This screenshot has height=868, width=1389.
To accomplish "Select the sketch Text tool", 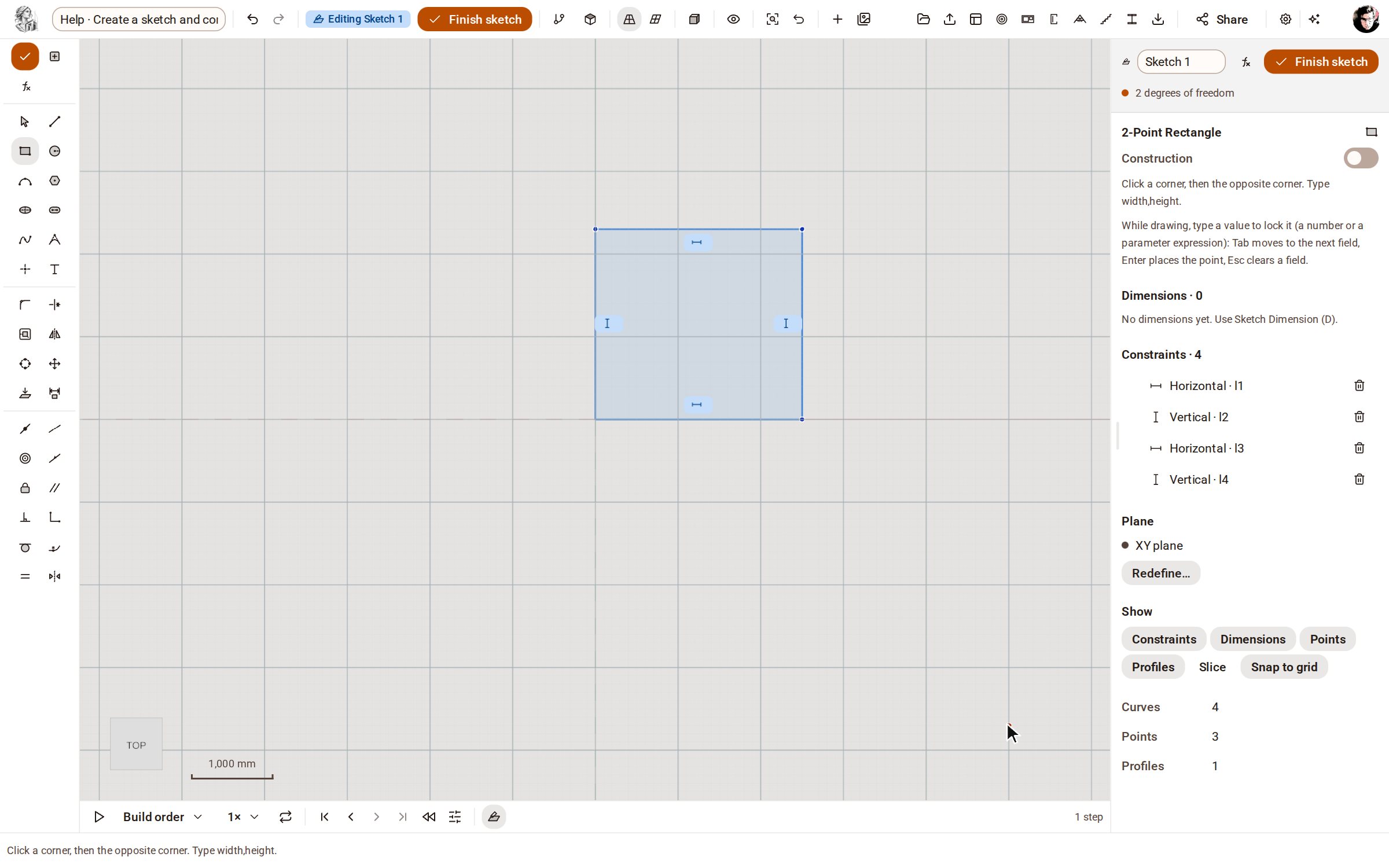I will coord(54,269).
